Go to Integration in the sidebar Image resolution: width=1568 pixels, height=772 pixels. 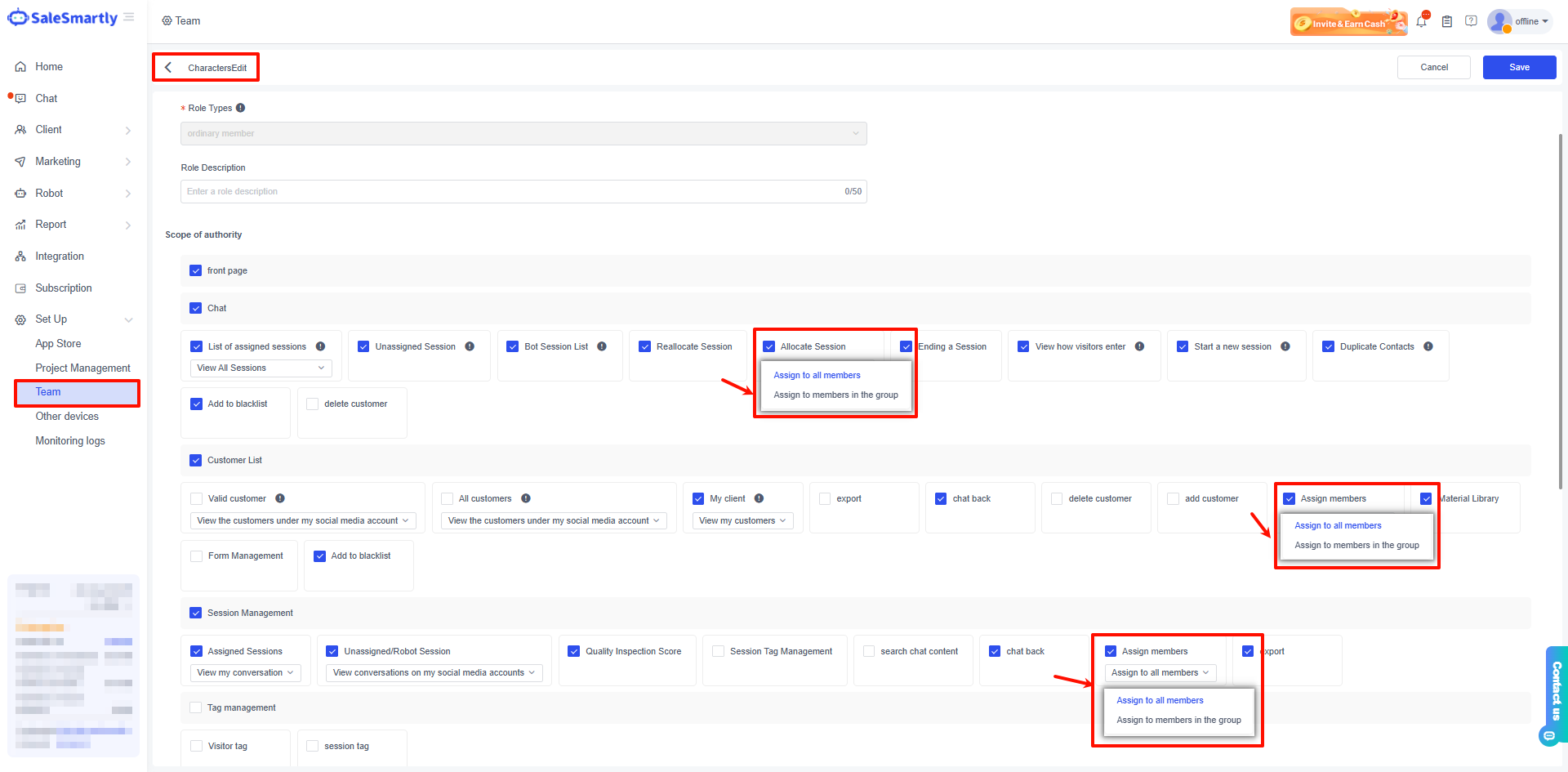point(60,257)
